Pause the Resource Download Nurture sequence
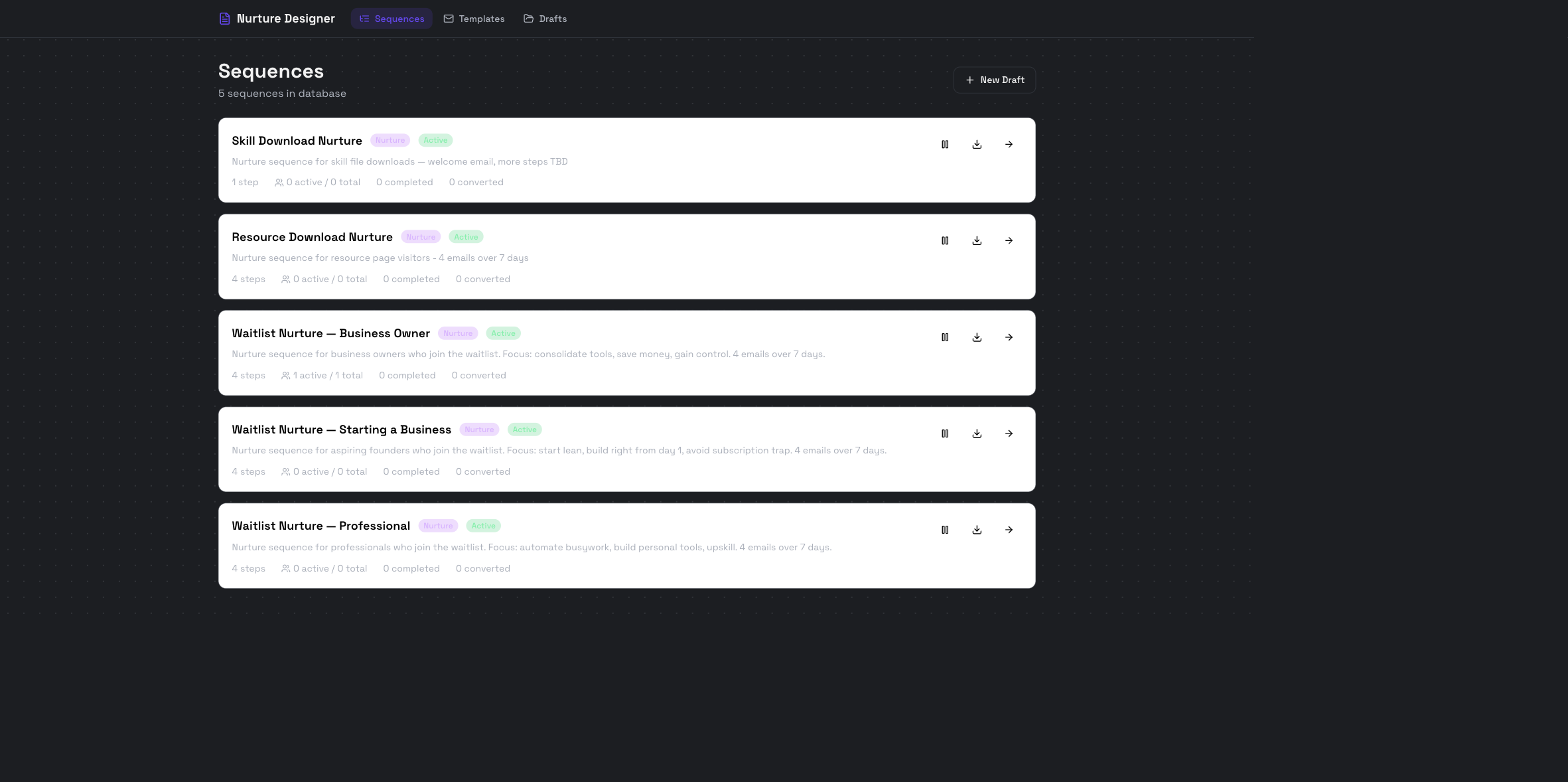The image size is (1568, 782). pyautogui.click(x=945, y=240)
